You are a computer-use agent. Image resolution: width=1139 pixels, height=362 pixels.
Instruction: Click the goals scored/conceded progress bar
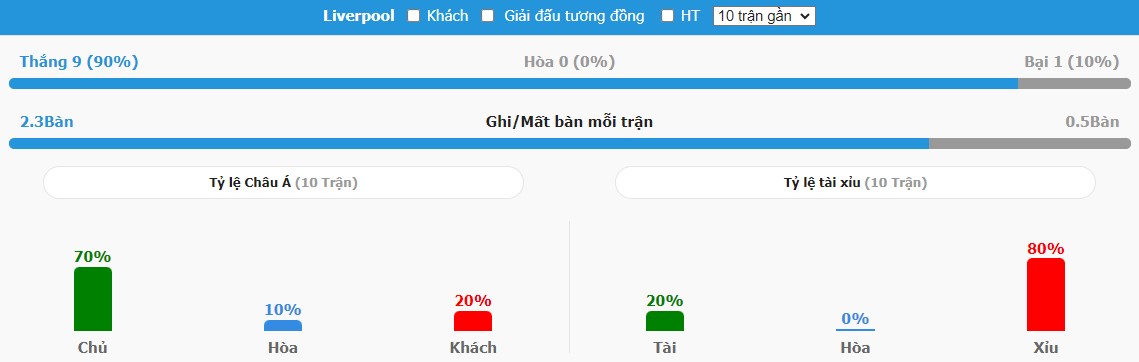tap(570, 143)
